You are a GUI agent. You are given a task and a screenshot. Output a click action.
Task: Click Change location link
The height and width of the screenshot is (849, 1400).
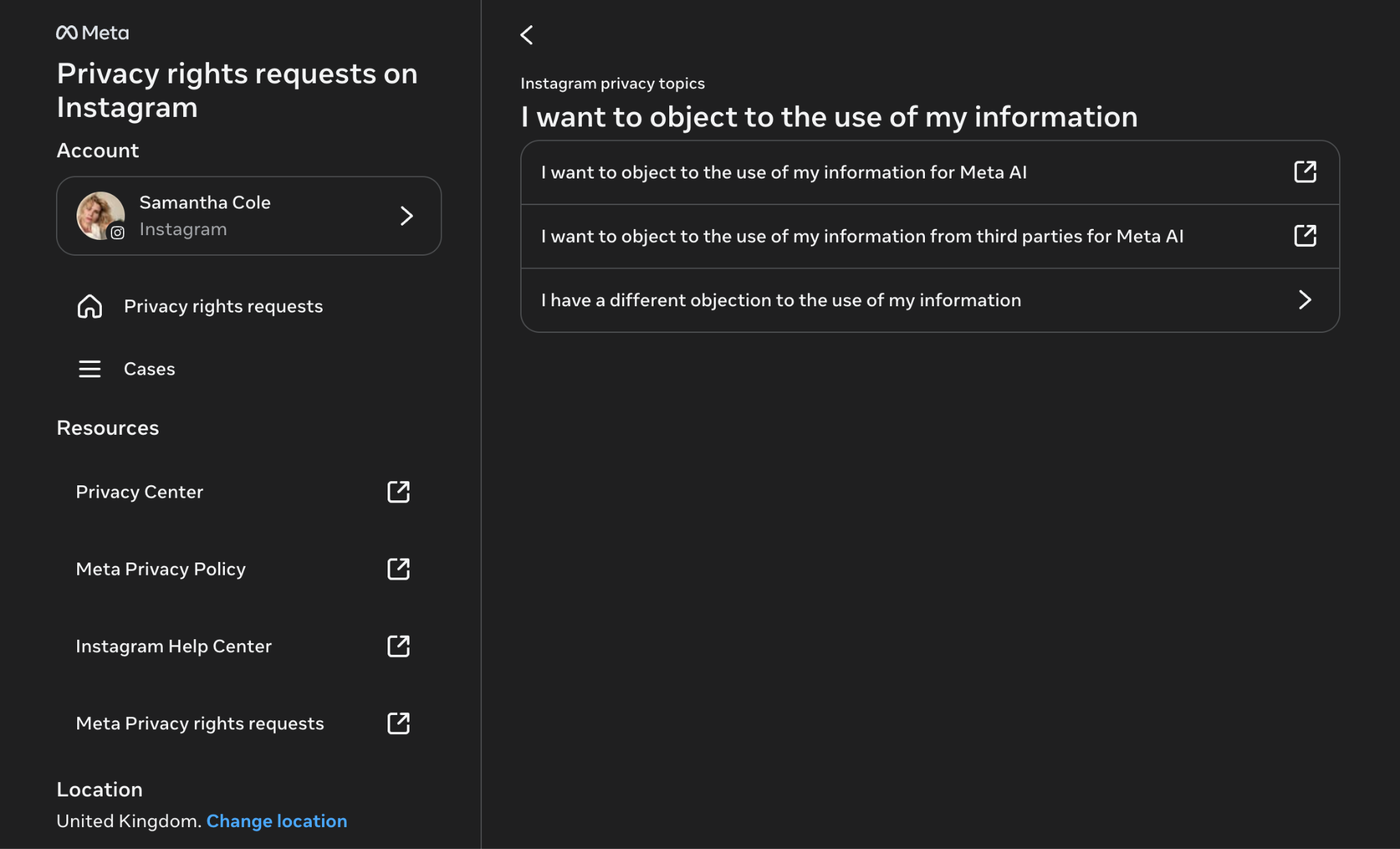point(277,821)
